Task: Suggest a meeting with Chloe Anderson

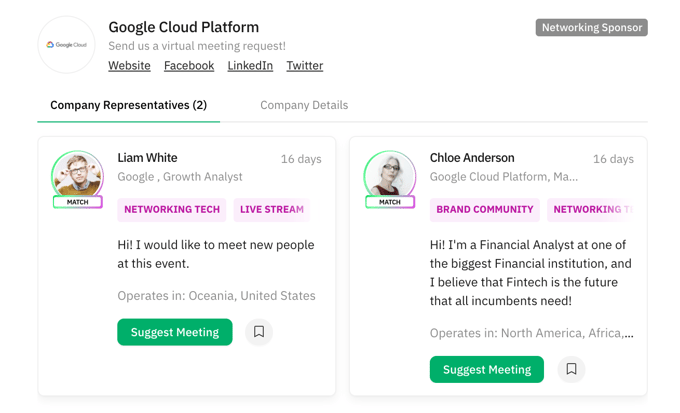Action: coord(487,369)
